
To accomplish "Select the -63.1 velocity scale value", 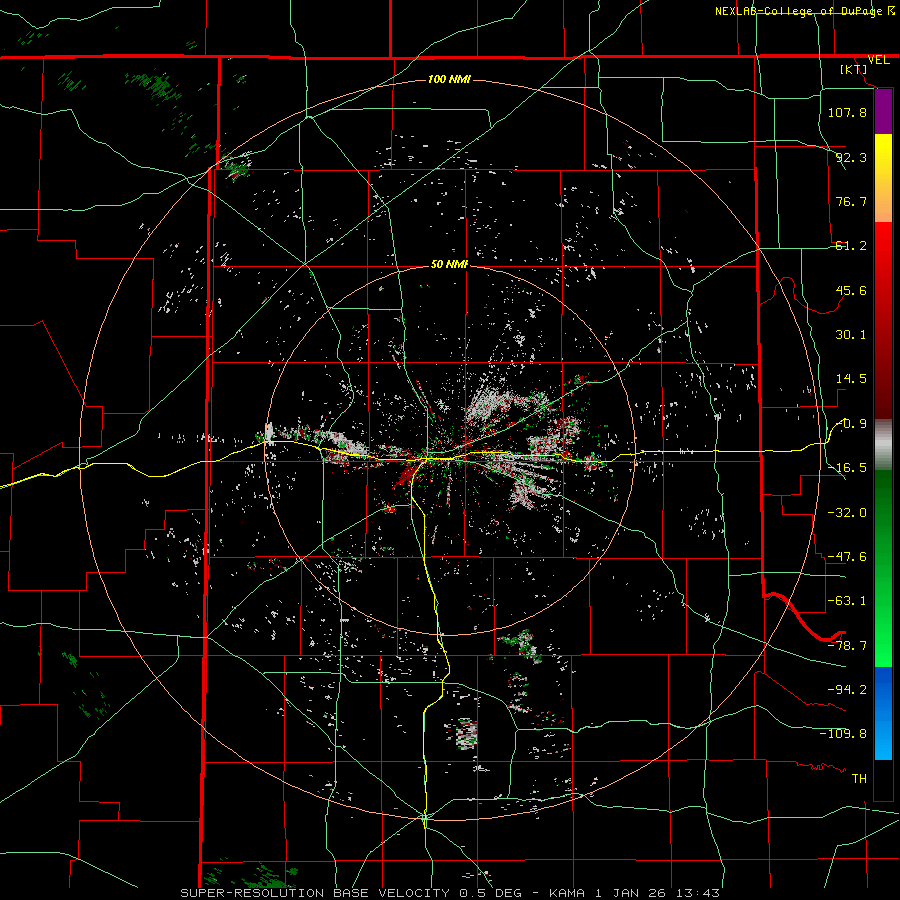I will pyautogui.click(x=847, y=601).
